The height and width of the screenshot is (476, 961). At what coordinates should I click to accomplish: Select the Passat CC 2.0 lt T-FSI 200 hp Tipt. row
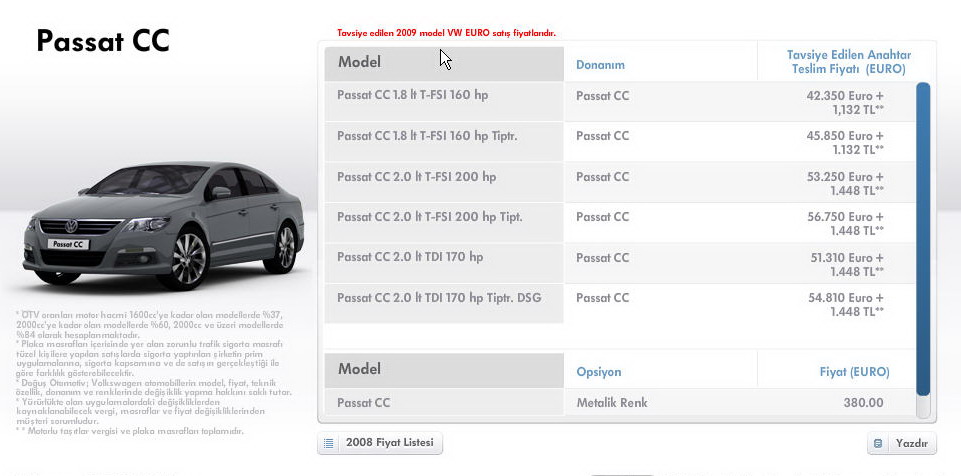pos(430,217)
